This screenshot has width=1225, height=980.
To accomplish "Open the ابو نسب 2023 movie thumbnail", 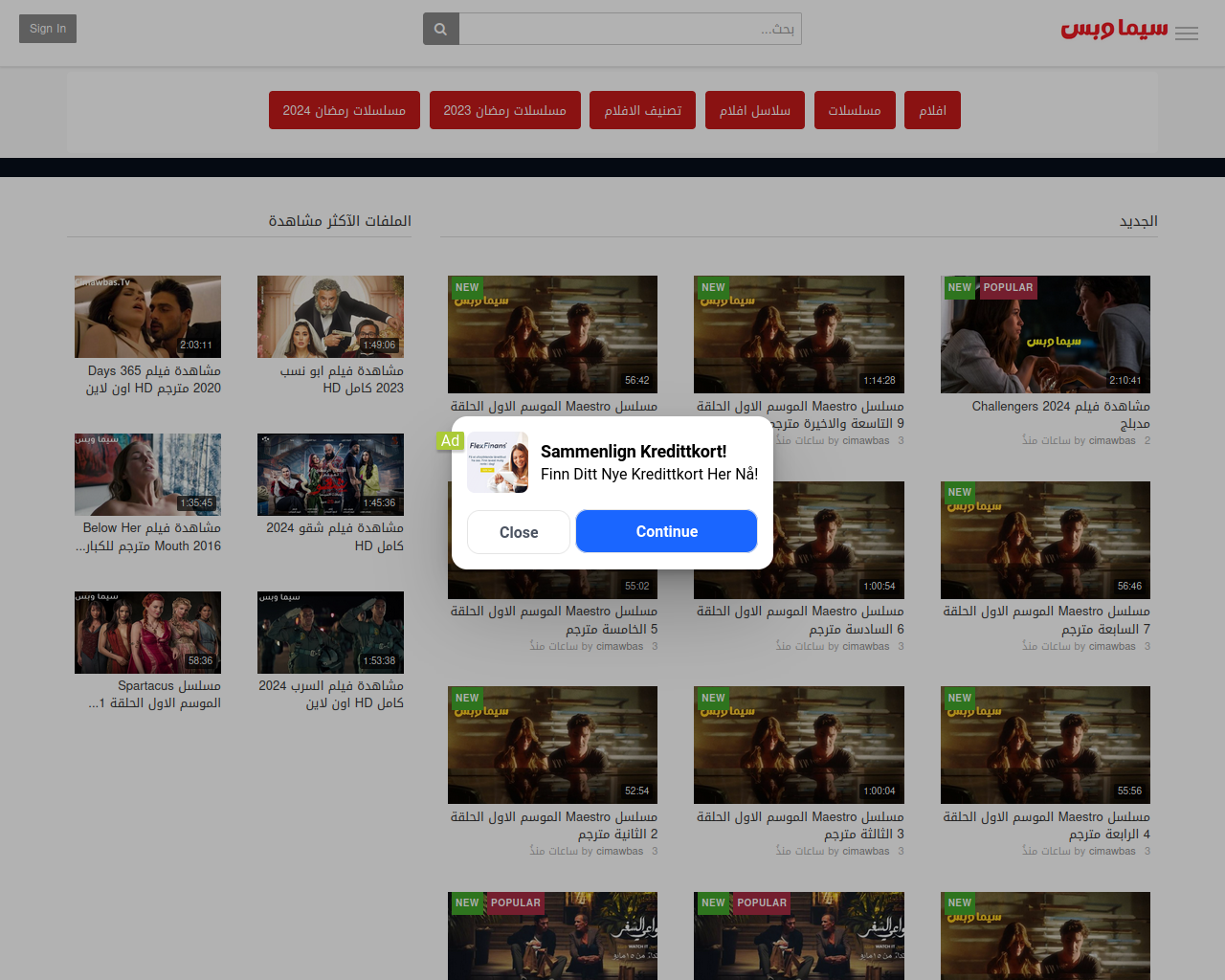I will click(x=330, y=317).
